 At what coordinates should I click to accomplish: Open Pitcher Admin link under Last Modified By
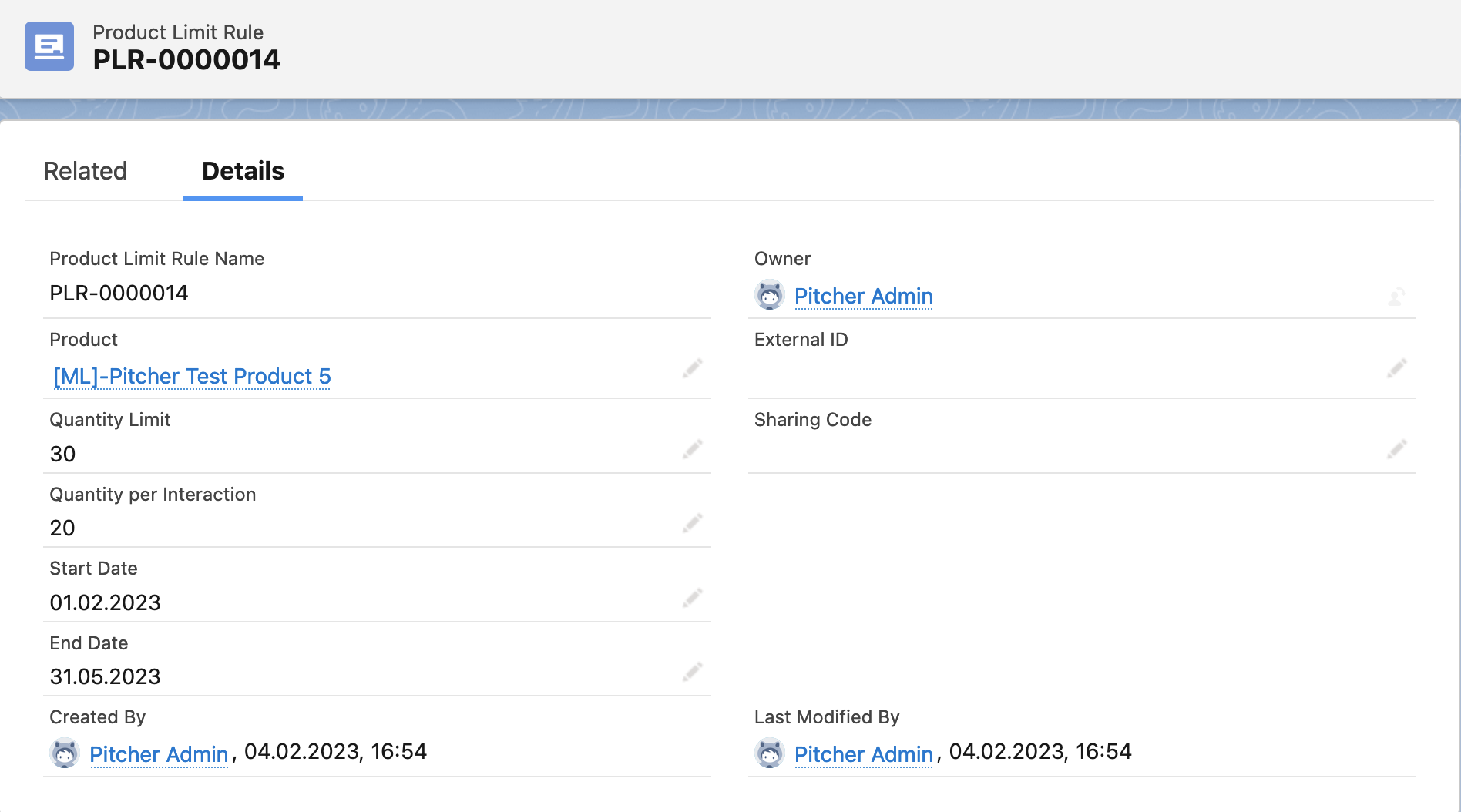863,754
